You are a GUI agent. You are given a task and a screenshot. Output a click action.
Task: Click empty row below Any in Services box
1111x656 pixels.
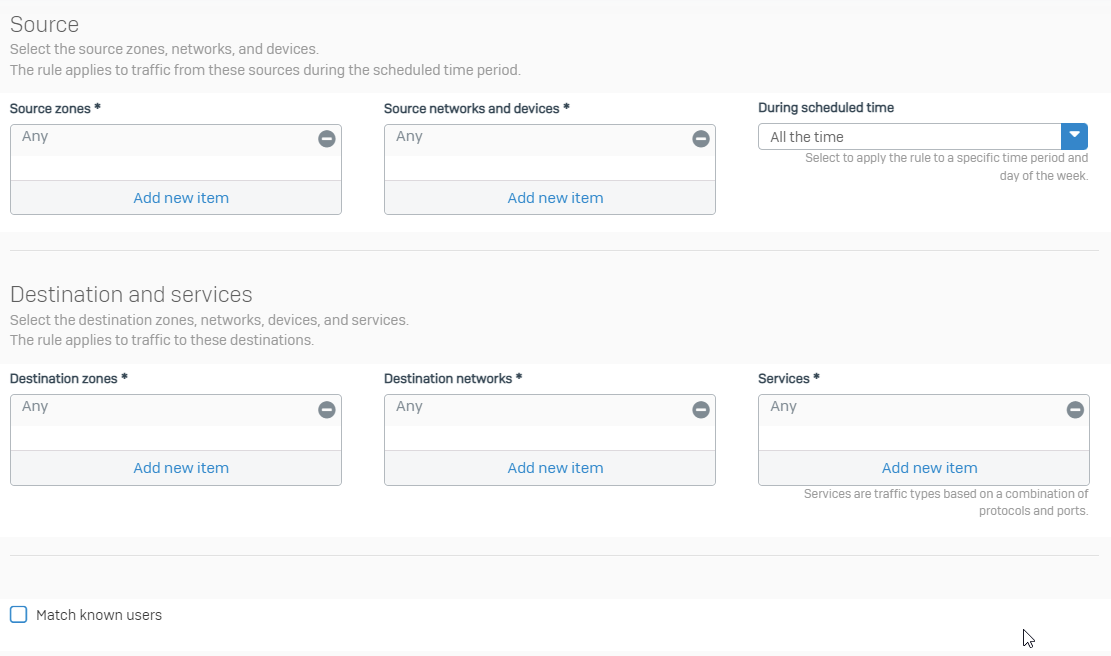[x=923, y=438]
